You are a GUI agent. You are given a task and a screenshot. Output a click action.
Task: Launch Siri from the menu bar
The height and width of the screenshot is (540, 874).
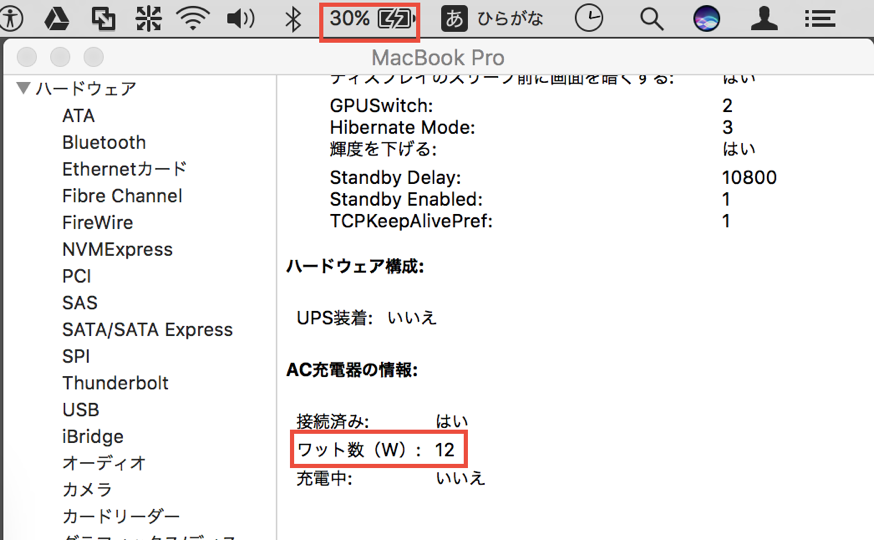coord(706,18)
